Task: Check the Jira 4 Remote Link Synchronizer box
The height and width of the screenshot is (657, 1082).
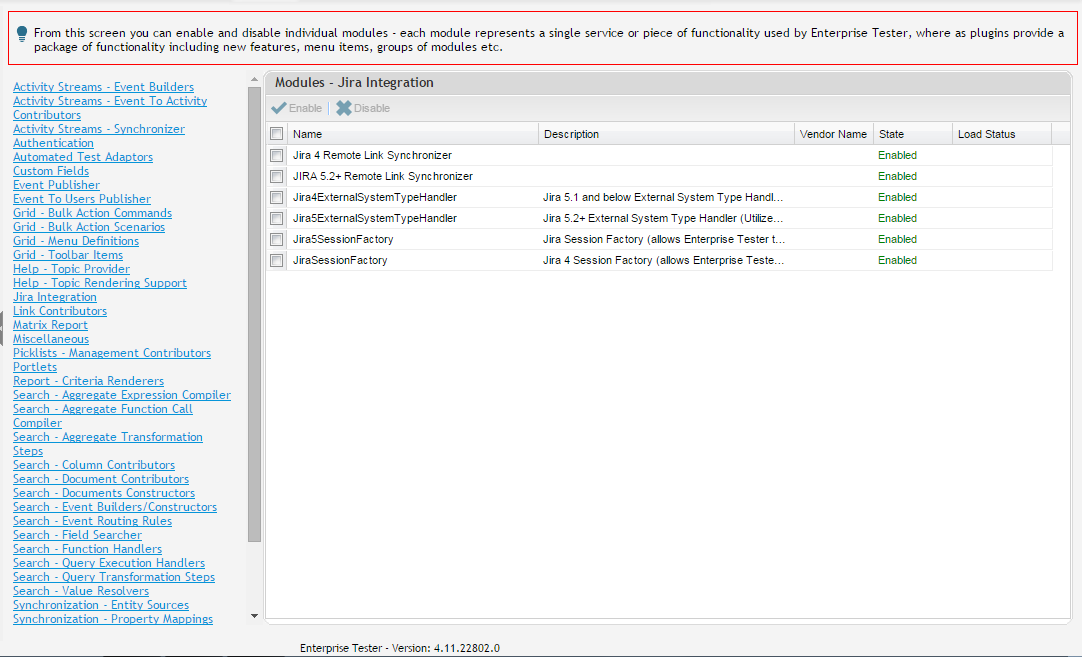Action: [x=277, y=156]
